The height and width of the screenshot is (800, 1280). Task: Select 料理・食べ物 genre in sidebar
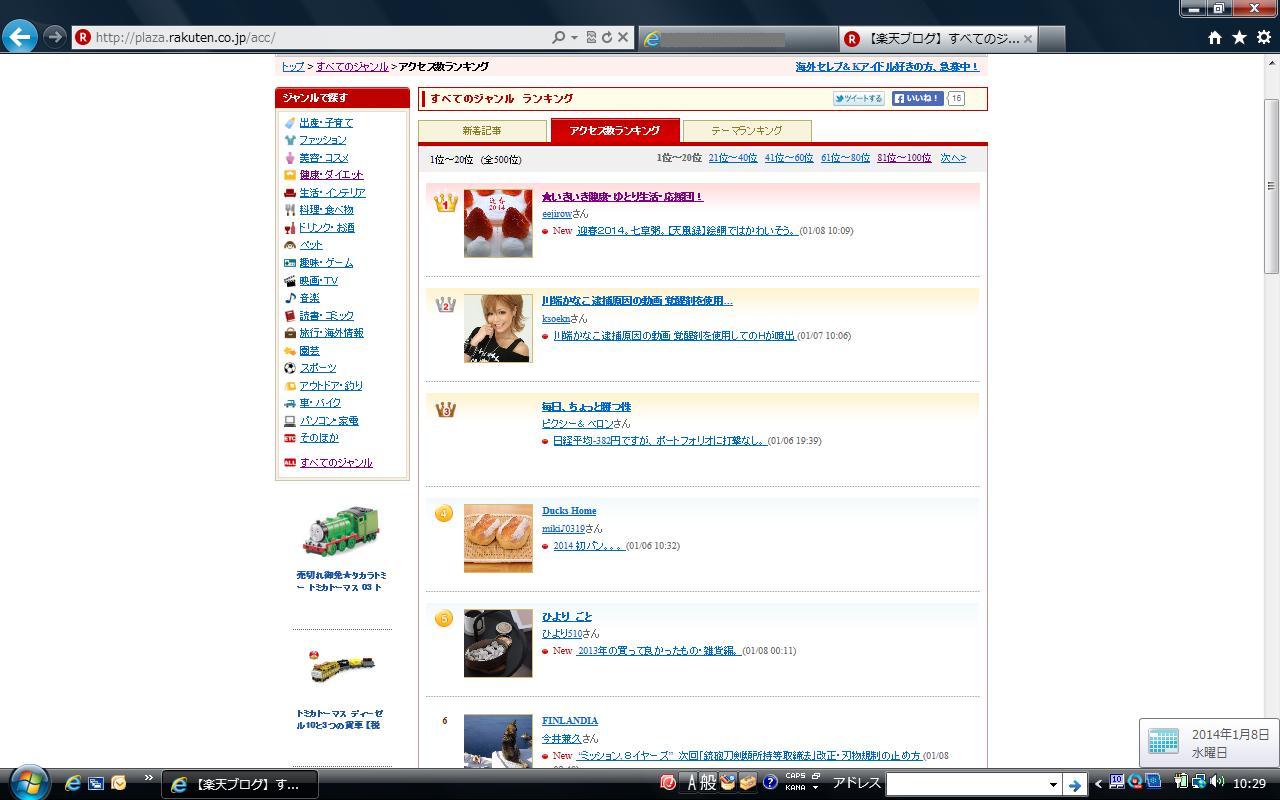(326, 210)
